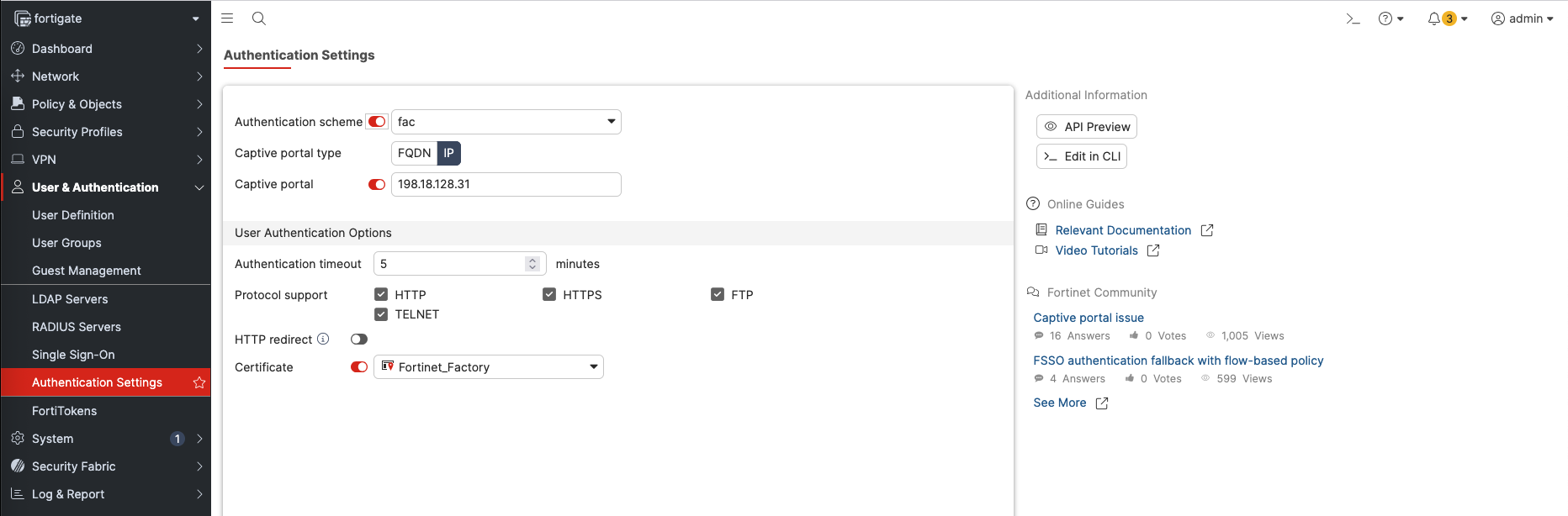
Task: Toggle the hamburger sidebar menu icon
Action: click(227, 18)
